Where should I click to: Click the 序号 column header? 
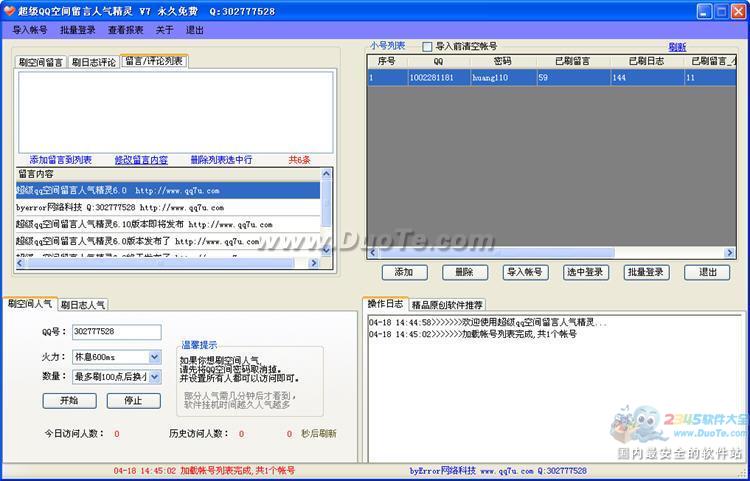pos(386,61)
